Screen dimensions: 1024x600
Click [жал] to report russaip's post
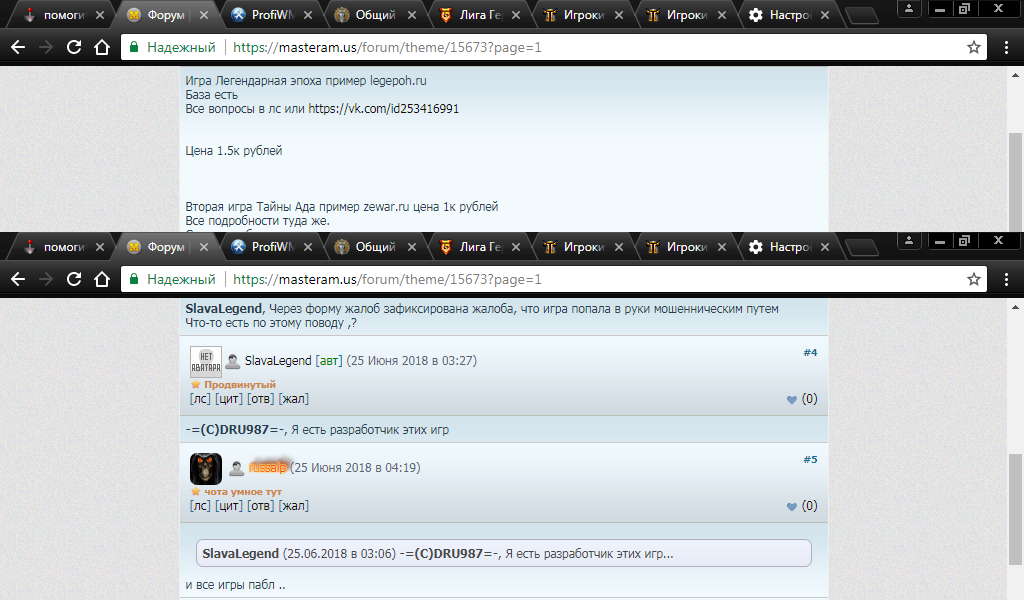[294, 506]
